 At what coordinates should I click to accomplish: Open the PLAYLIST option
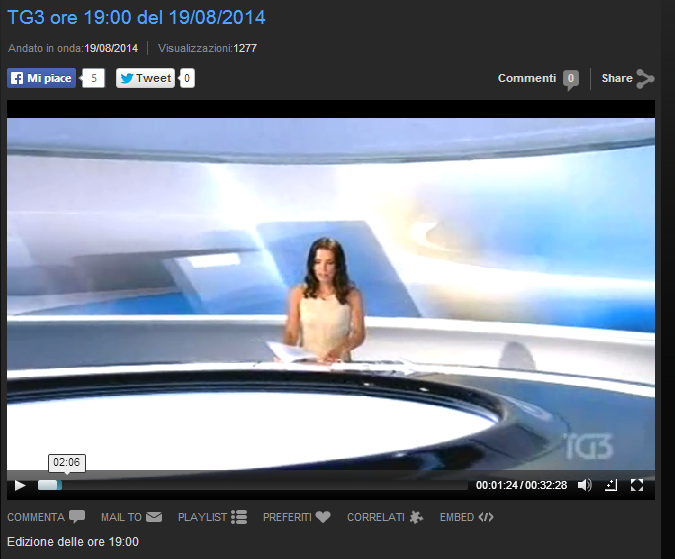[212, 517]
